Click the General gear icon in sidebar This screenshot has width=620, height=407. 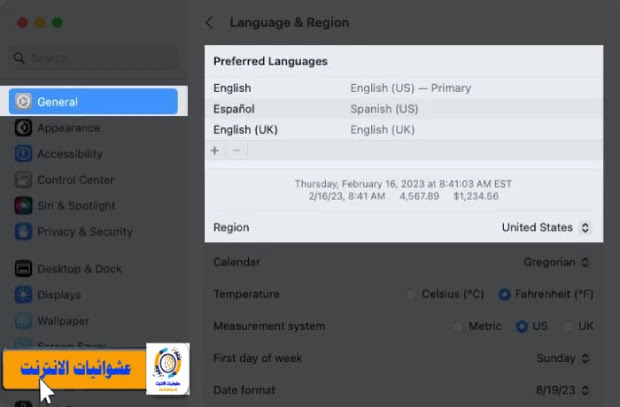[x=23, y=101]
